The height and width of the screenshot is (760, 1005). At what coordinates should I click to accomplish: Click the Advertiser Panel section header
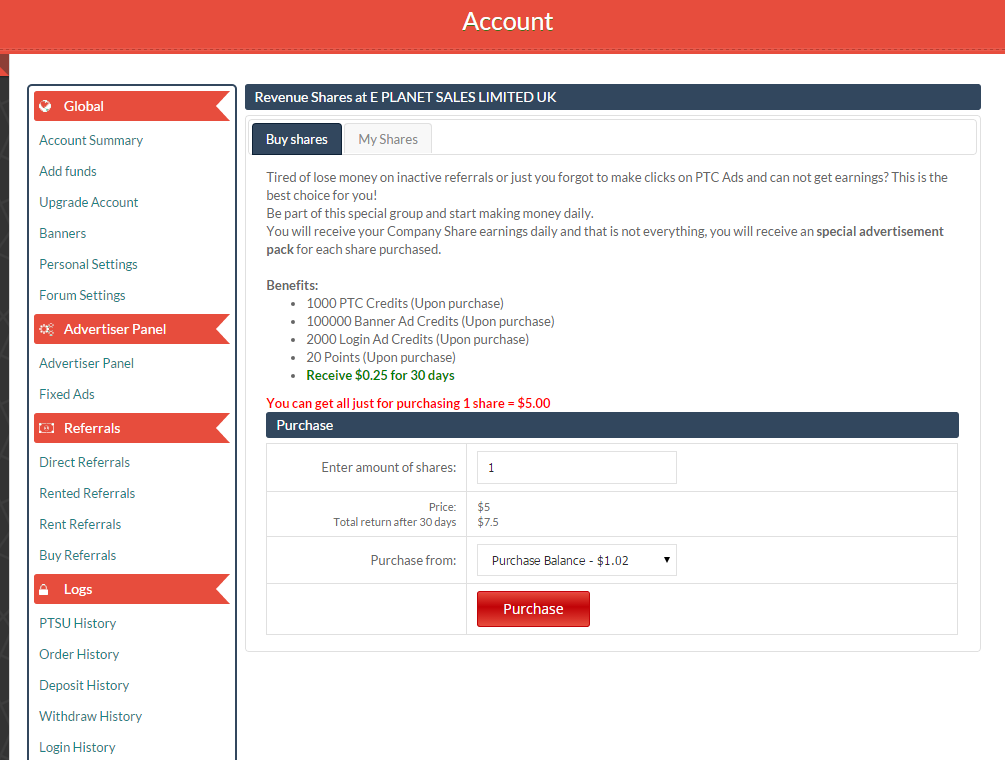[131, 329]
